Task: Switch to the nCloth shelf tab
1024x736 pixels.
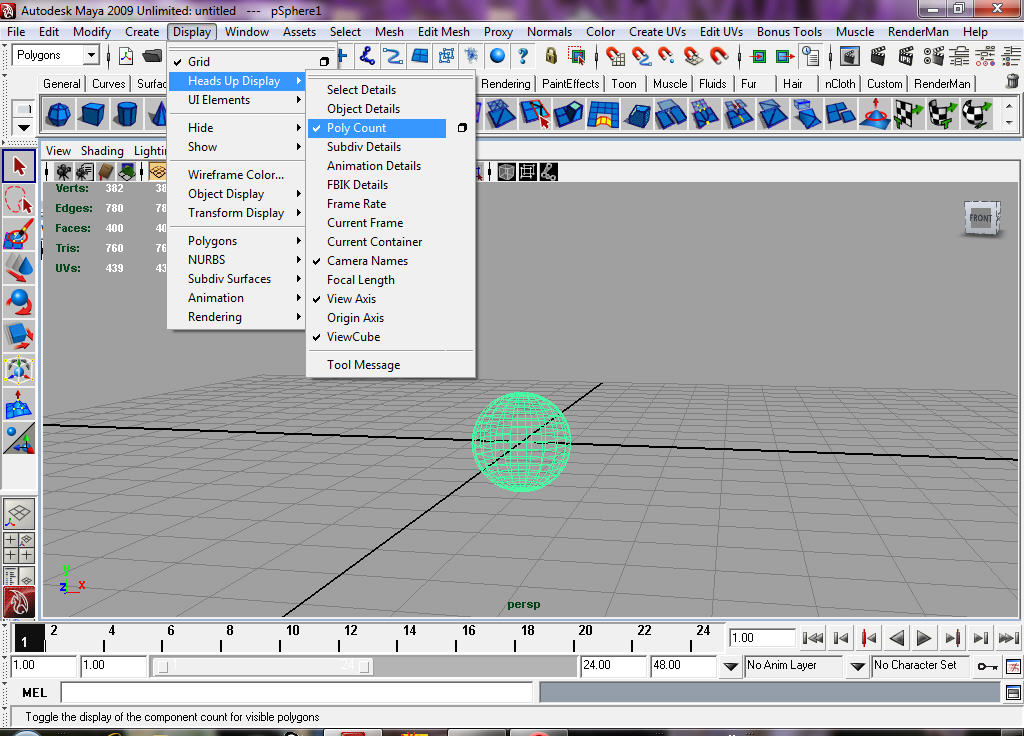Action: pyautogui.click(x=839, y=84)
